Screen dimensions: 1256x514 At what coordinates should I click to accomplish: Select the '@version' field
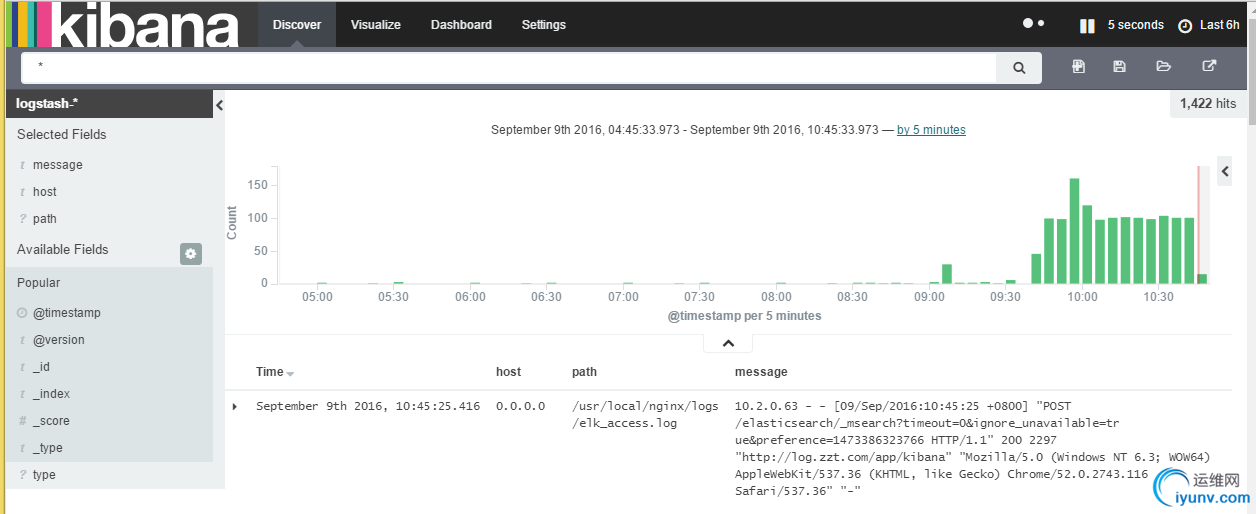(x=59, y=340)
